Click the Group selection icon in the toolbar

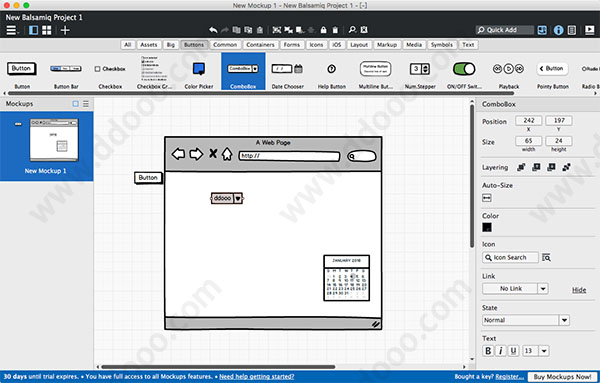tap(277, 30)
